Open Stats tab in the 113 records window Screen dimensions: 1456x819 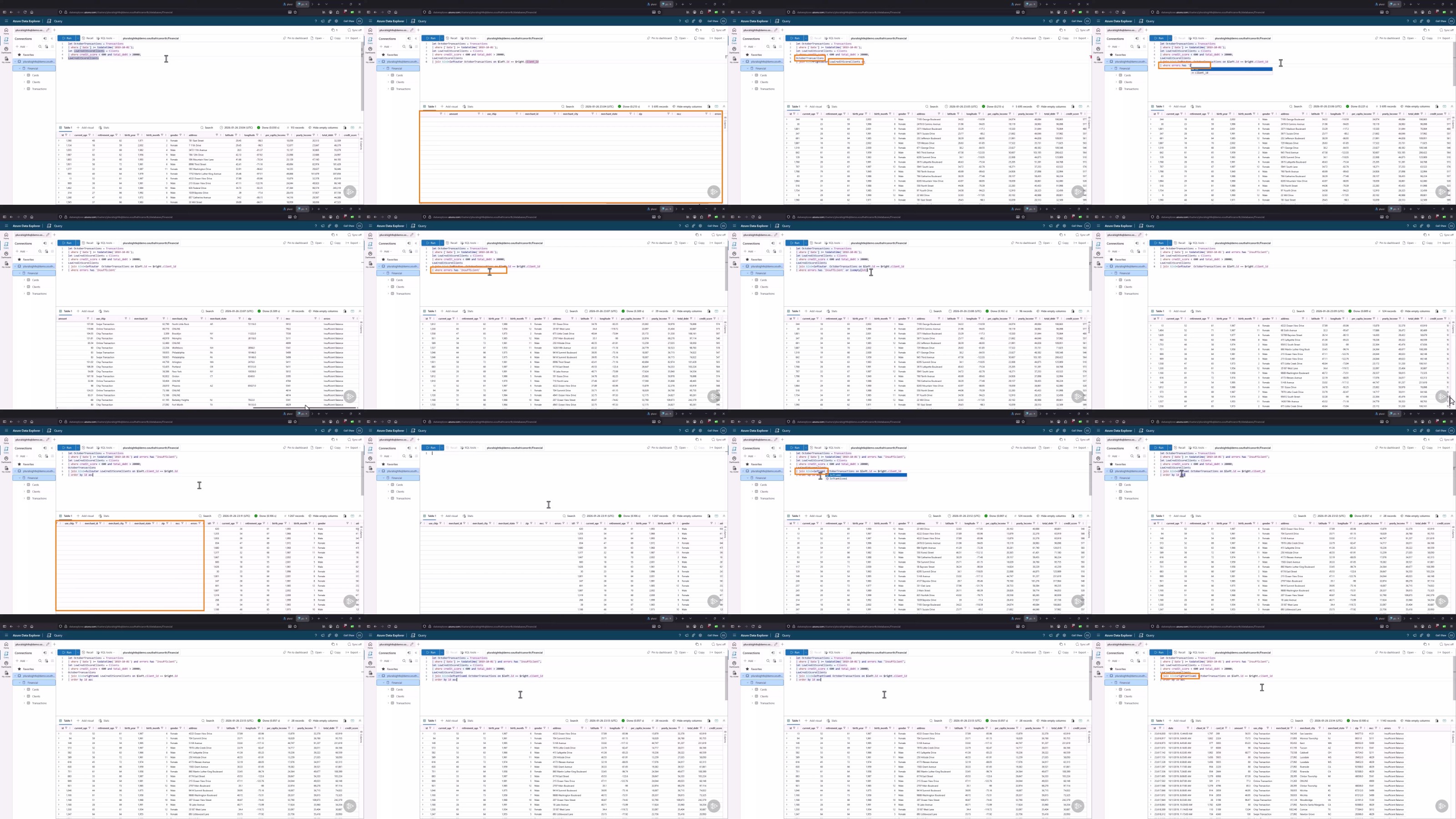pyautogui.click(x=105, y=128)
